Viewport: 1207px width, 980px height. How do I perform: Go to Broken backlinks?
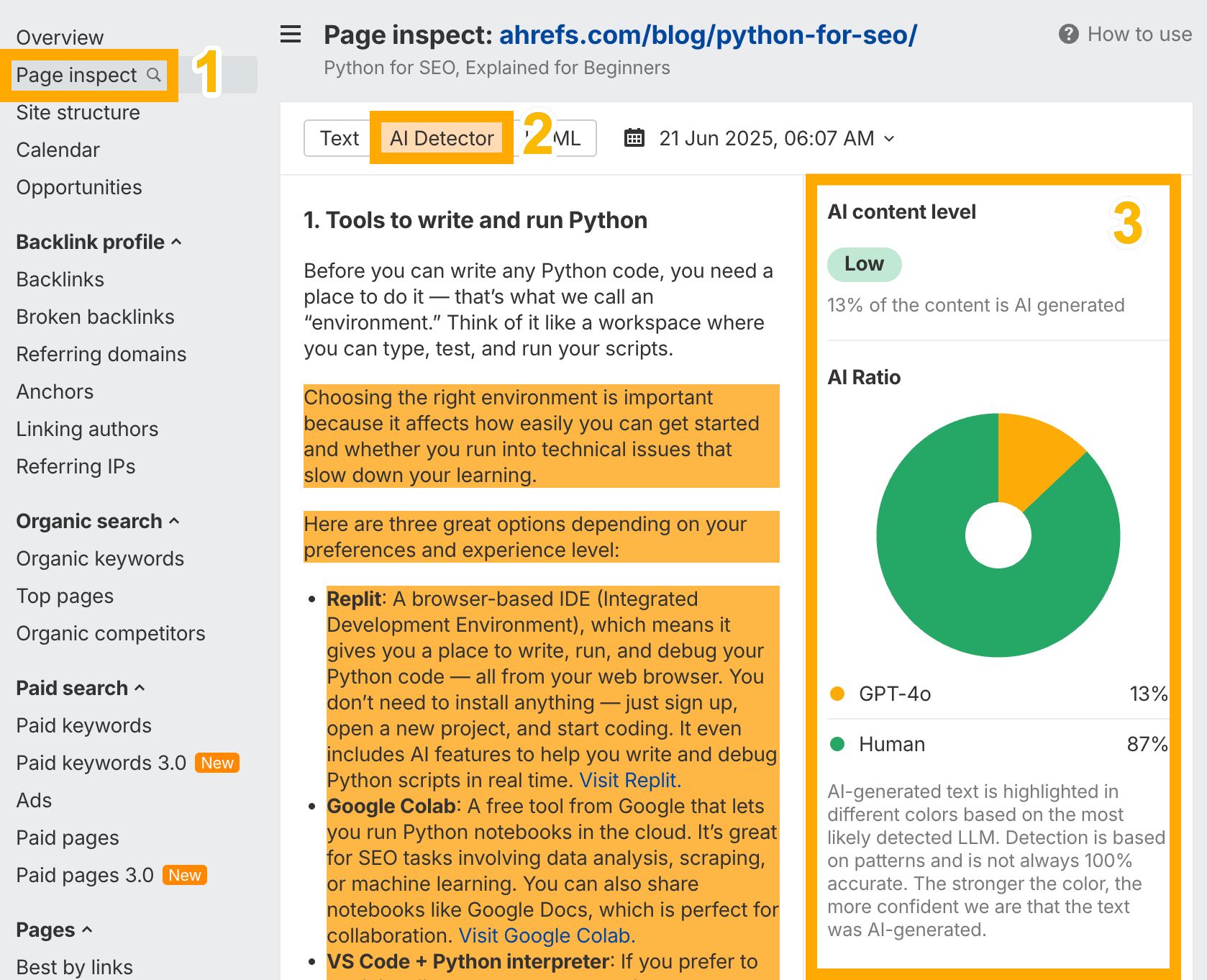(x=95, y=317)
